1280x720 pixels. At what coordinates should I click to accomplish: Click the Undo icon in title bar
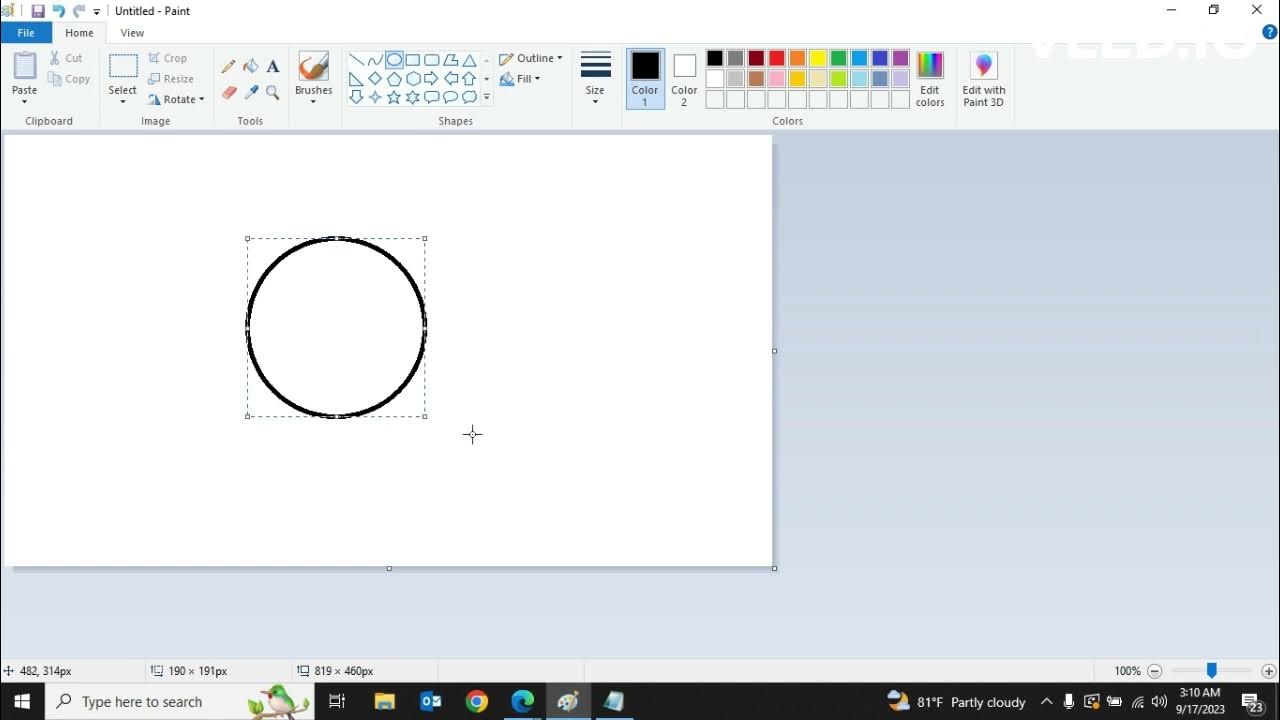pyautogui.click(x=59, y=11)
